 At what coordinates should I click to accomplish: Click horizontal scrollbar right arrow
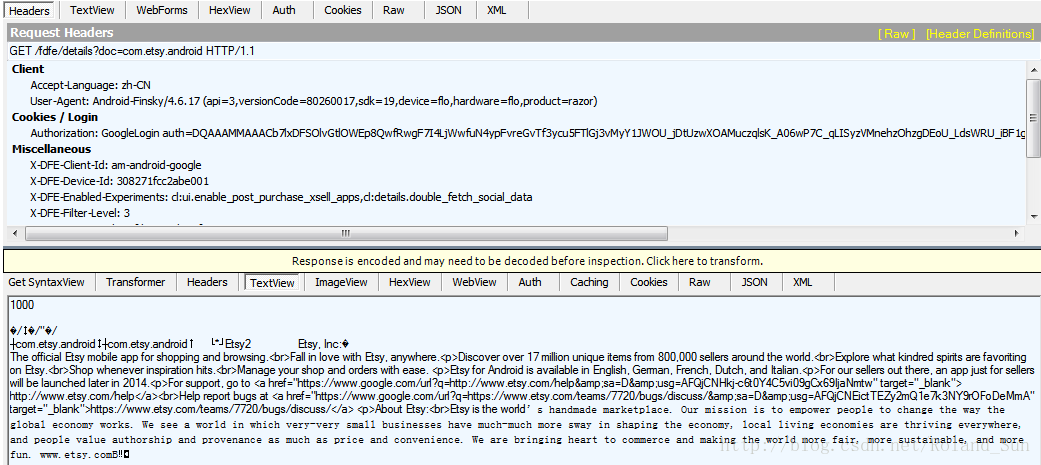point(1016,233)
